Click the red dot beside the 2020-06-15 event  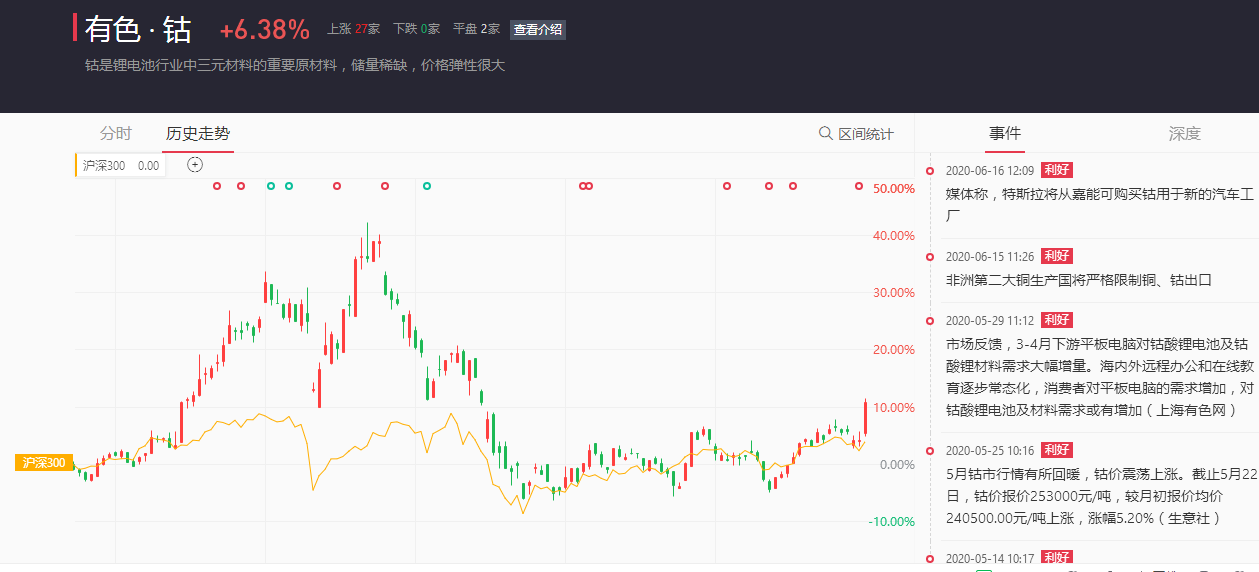(x=930, y=257)
